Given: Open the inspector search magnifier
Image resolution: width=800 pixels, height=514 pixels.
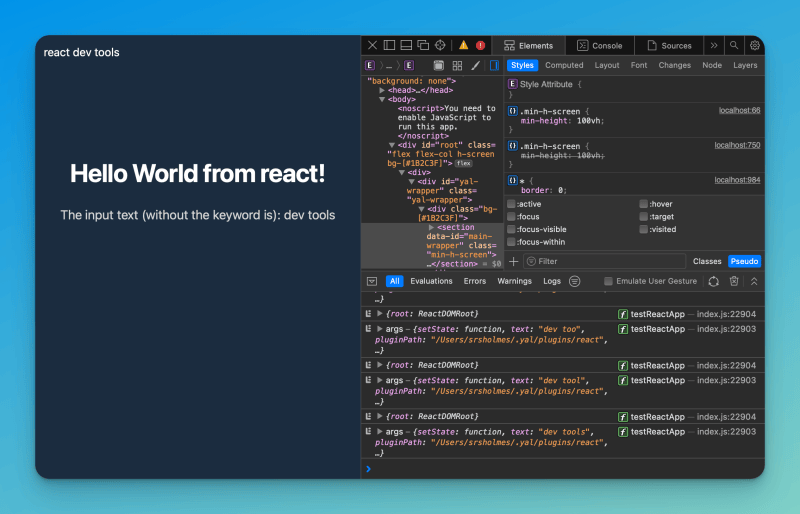Looking at the screenshot, I should click(734, 45).
